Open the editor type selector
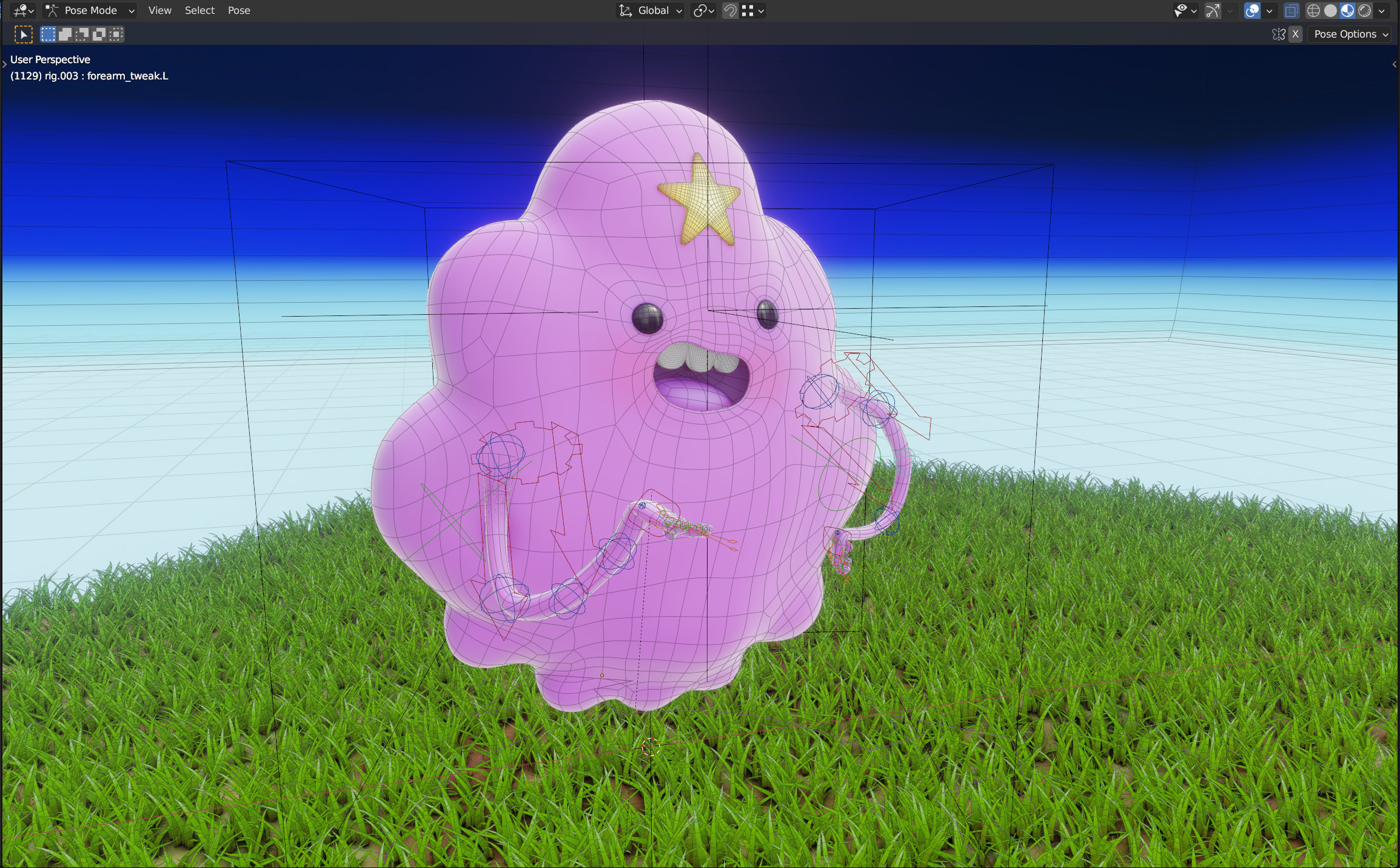This screenshot has height=868, width=1400. coord(24,10)
